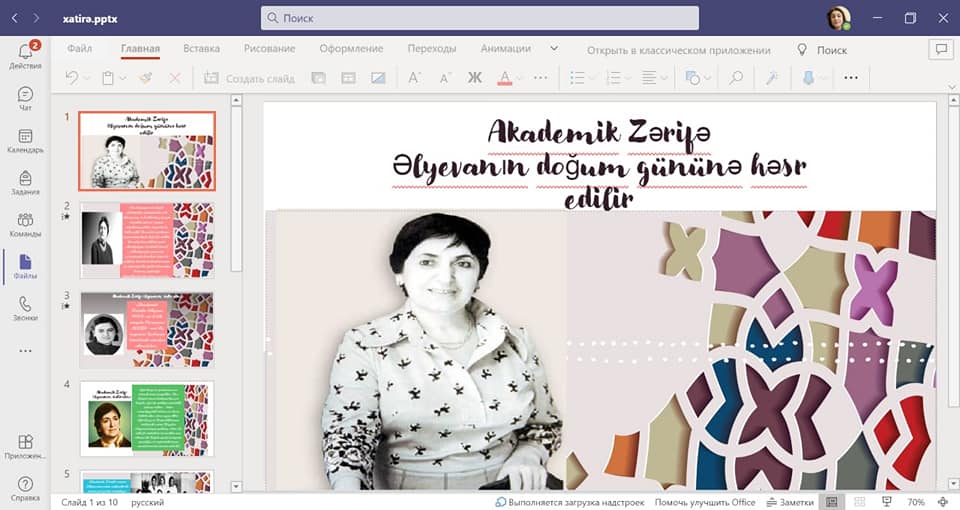The image size is (960, 510).
Task: Apply red font color A
Action: point(504,78)
